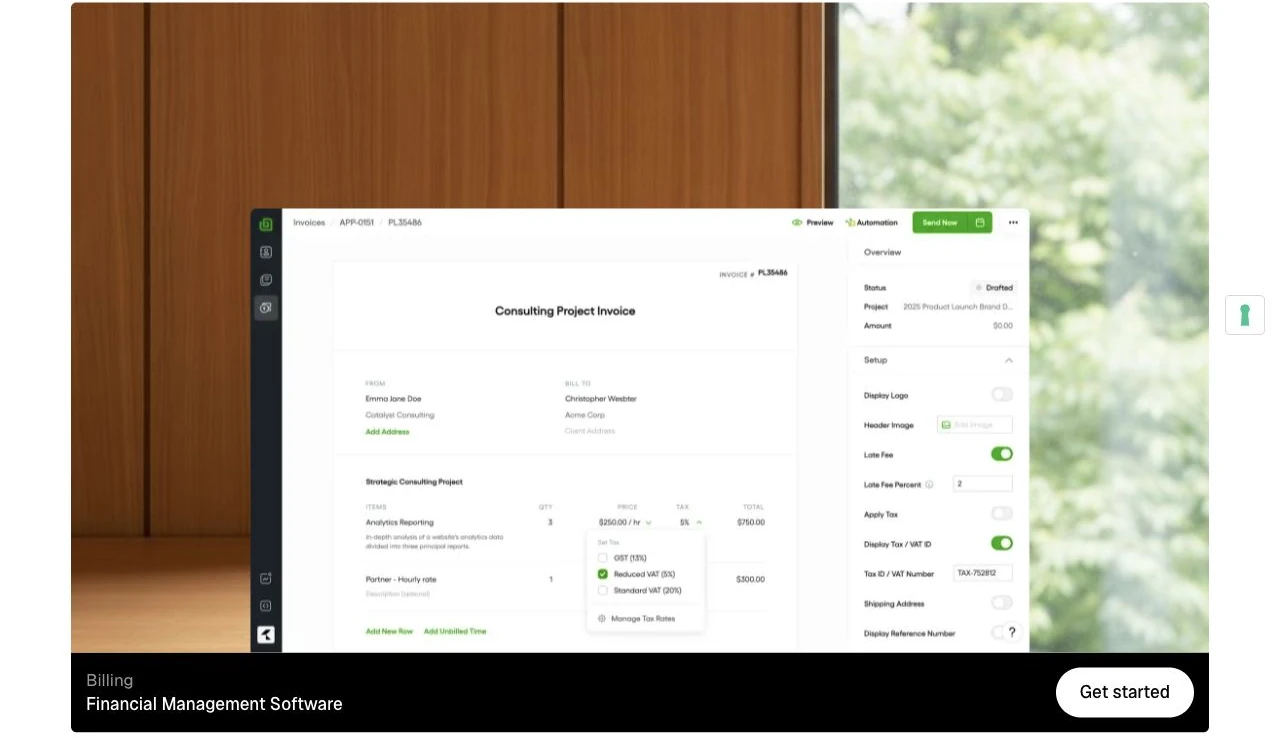Screen dimensions: 1280x740
Task: Click the green app logo in sidebar
Action: pos(266,224)
